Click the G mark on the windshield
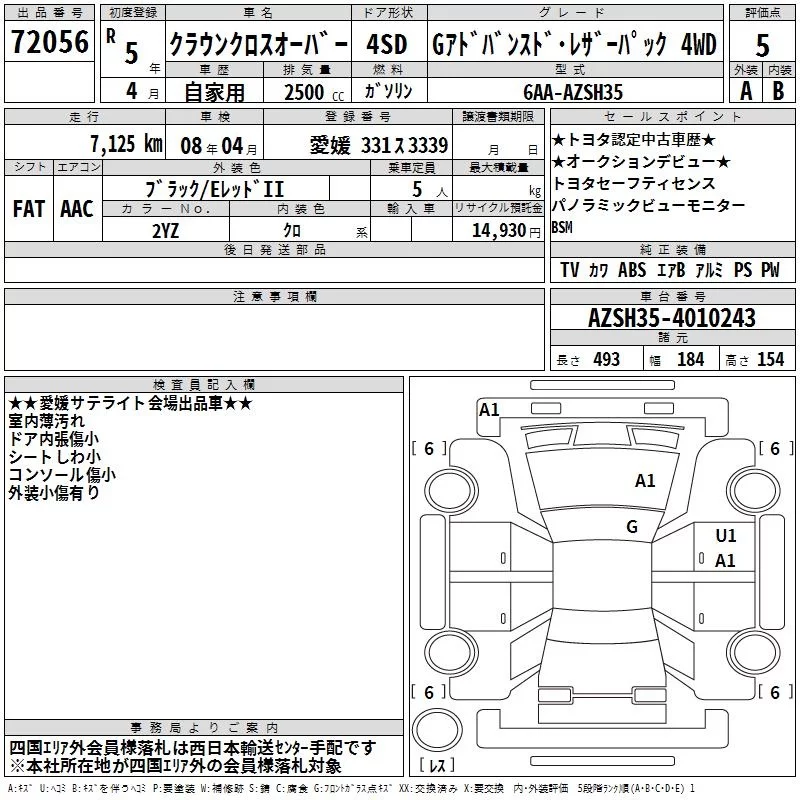800x800 pixels. point(632,527)
